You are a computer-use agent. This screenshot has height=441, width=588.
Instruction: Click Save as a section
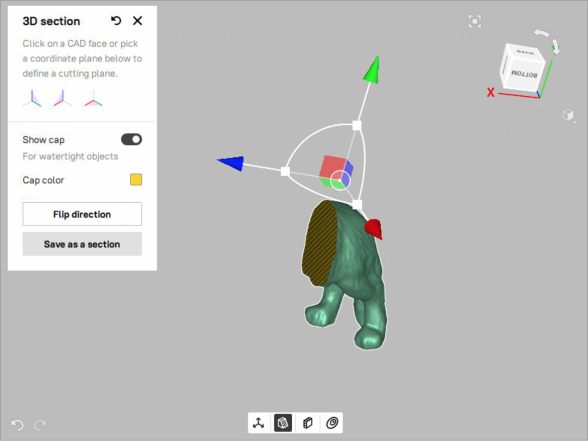[x=82, y=244]
